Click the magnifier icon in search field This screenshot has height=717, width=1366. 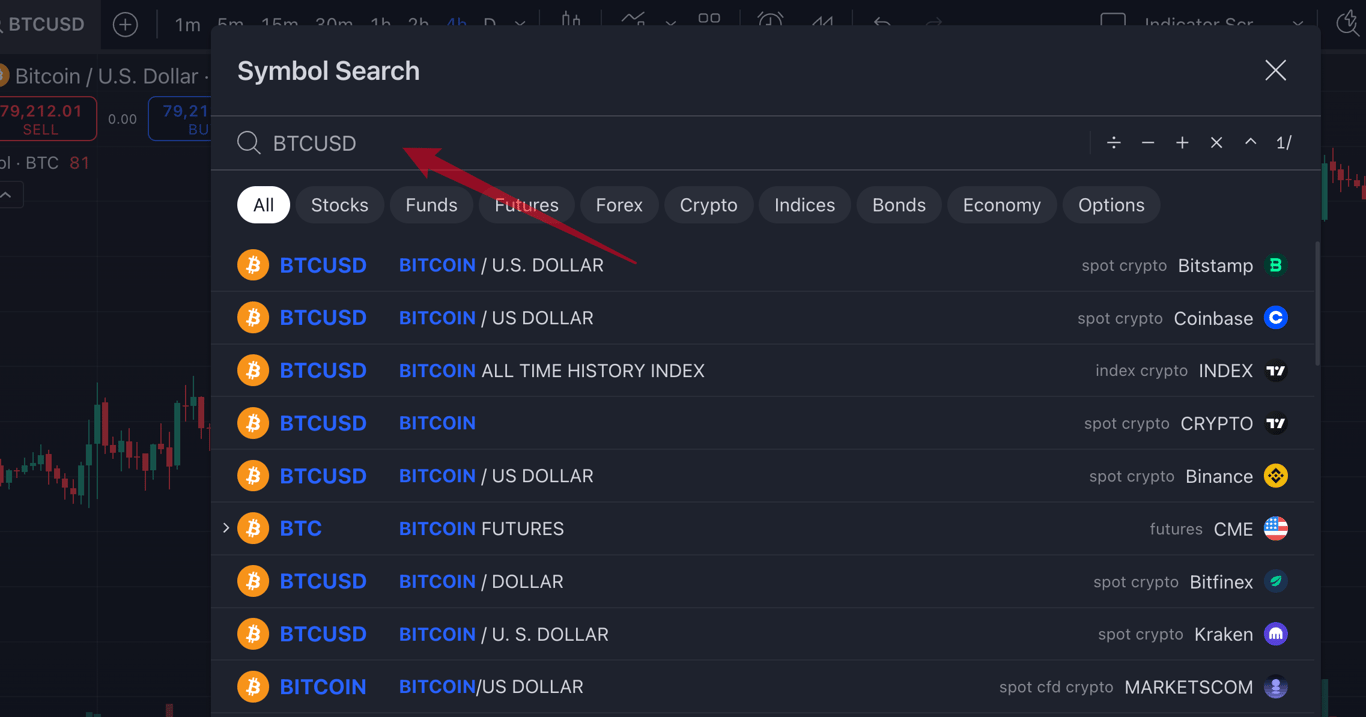(249, 143)
